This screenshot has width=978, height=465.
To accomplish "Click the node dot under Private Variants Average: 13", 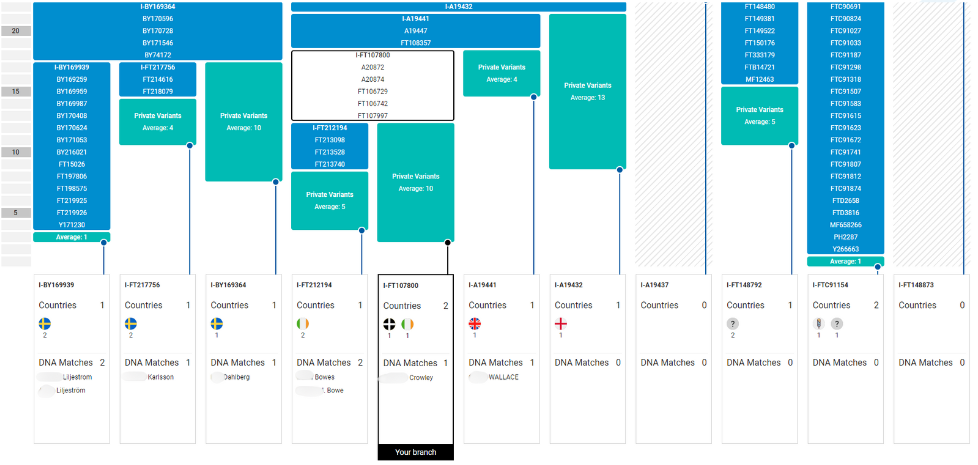I will 619,169.
